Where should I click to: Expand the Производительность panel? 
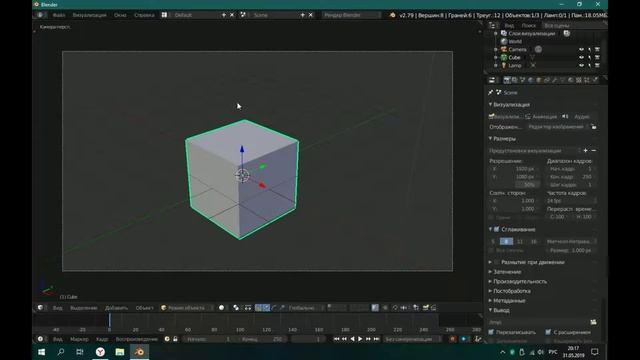coord(490,281)
